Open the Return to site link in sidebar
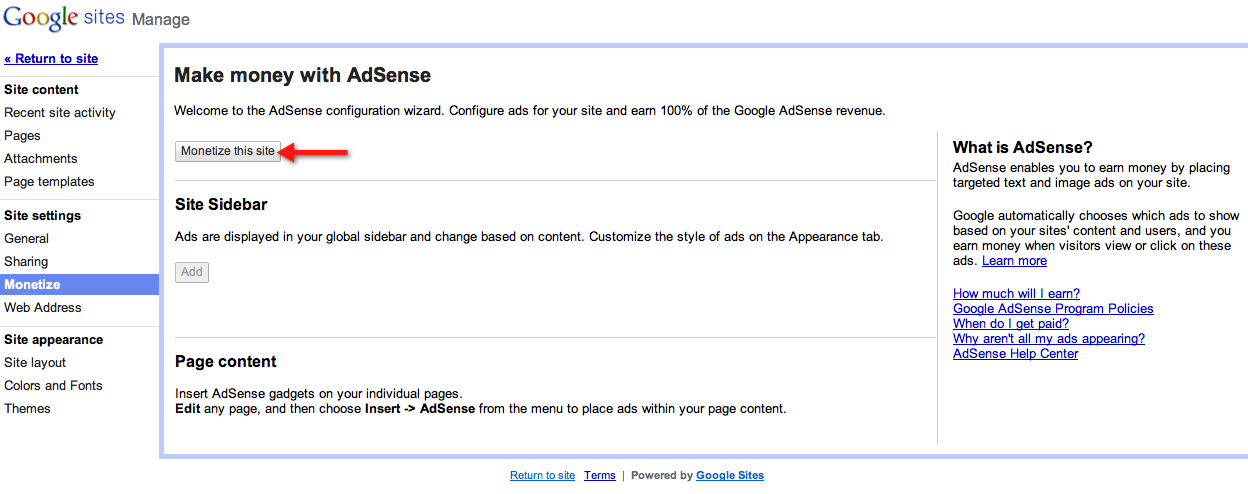1248x494 pixels. coord(51,59)
